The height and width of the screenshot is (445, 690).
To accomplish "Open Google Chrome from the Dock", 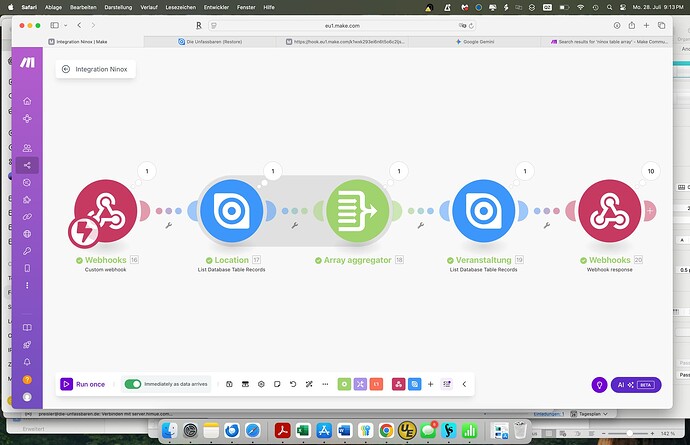I will point(386,430).
